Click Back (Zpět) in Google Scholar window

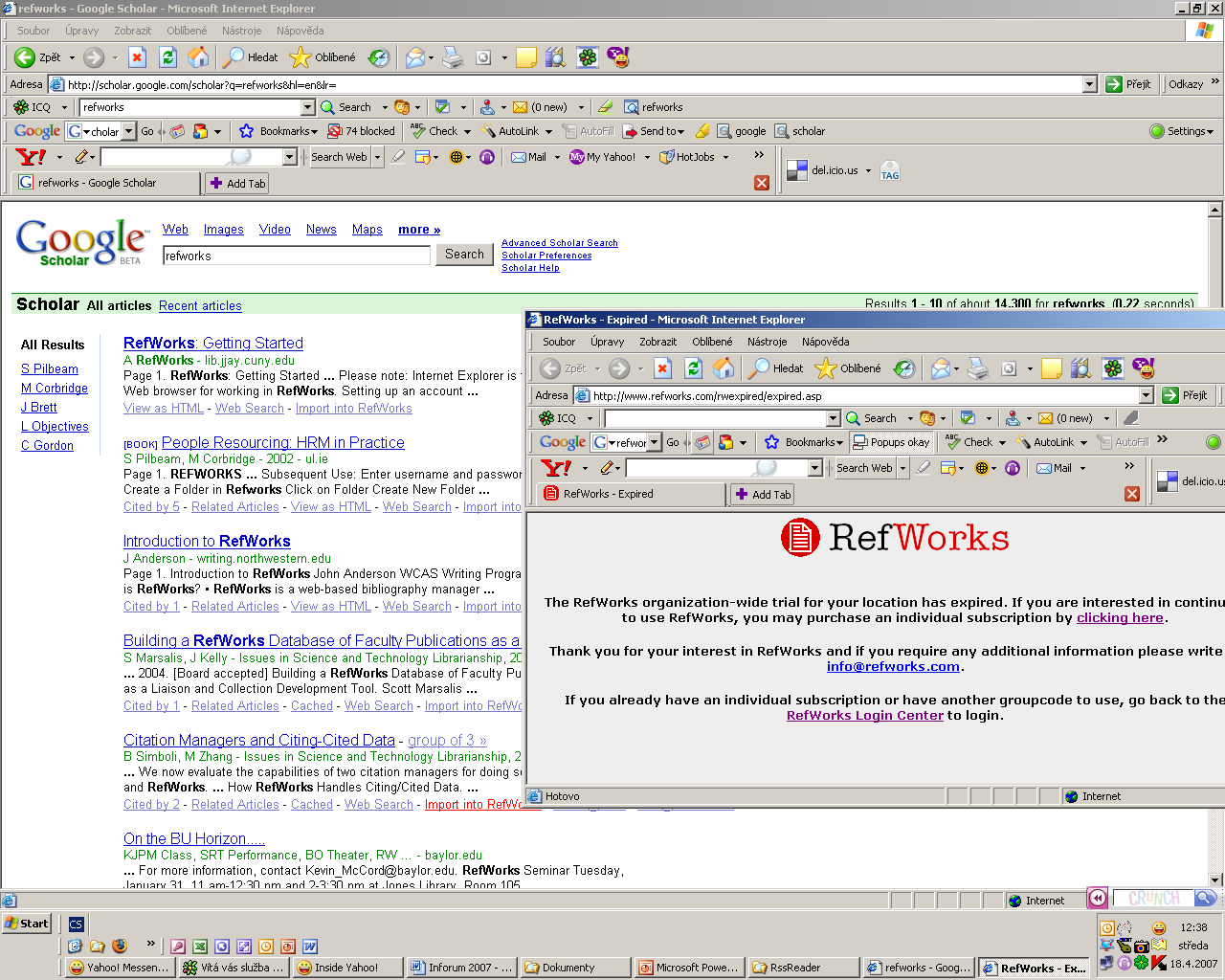pos(38,57)
